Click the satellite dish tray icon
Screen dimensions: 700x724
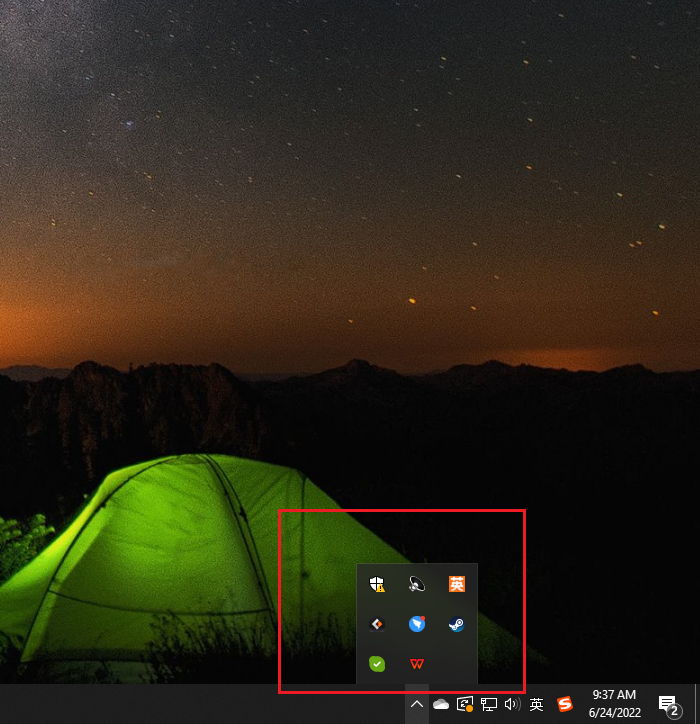(417, 585)
